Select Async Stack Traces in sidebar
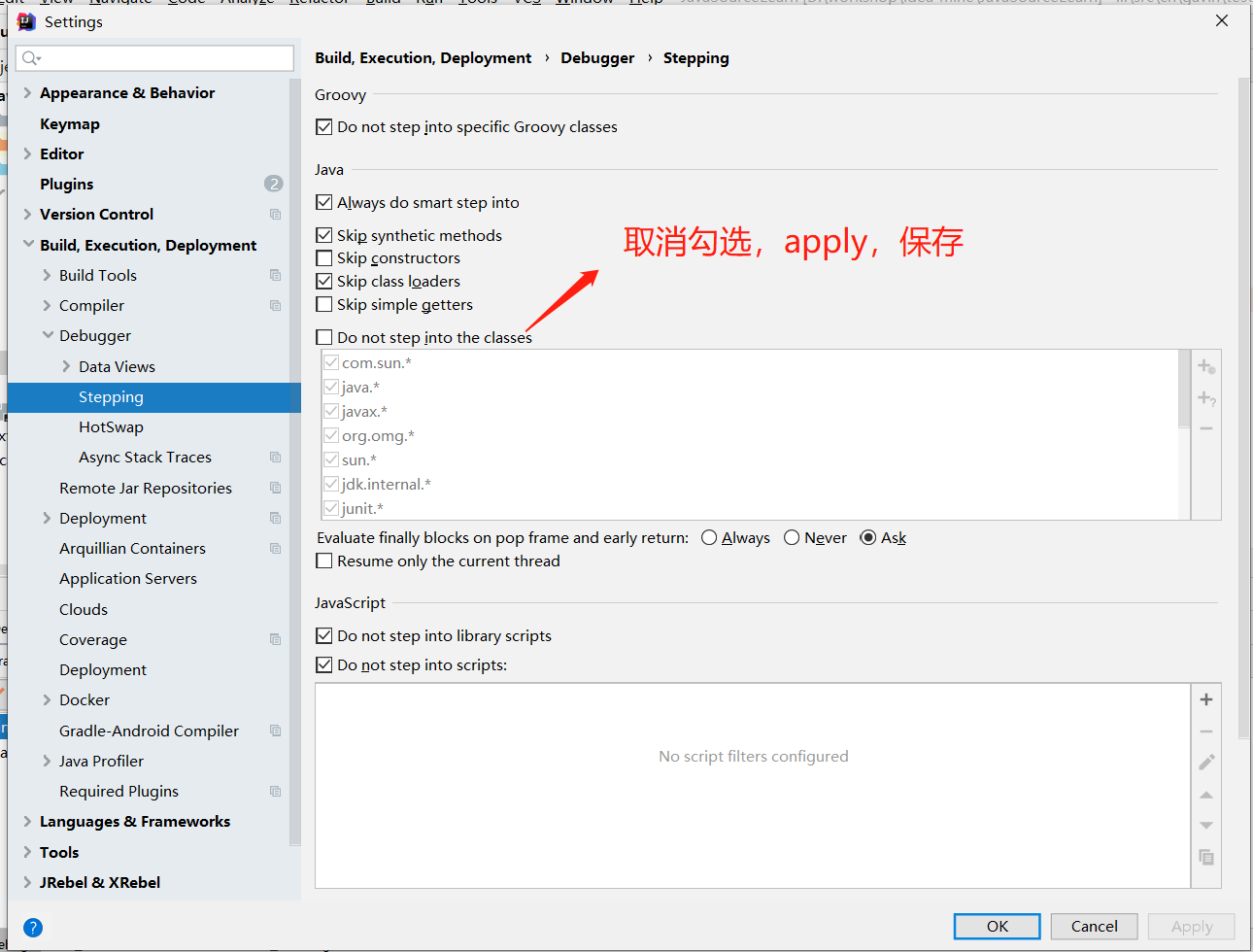Screen dimensions: 1253x952 point(145,458)
